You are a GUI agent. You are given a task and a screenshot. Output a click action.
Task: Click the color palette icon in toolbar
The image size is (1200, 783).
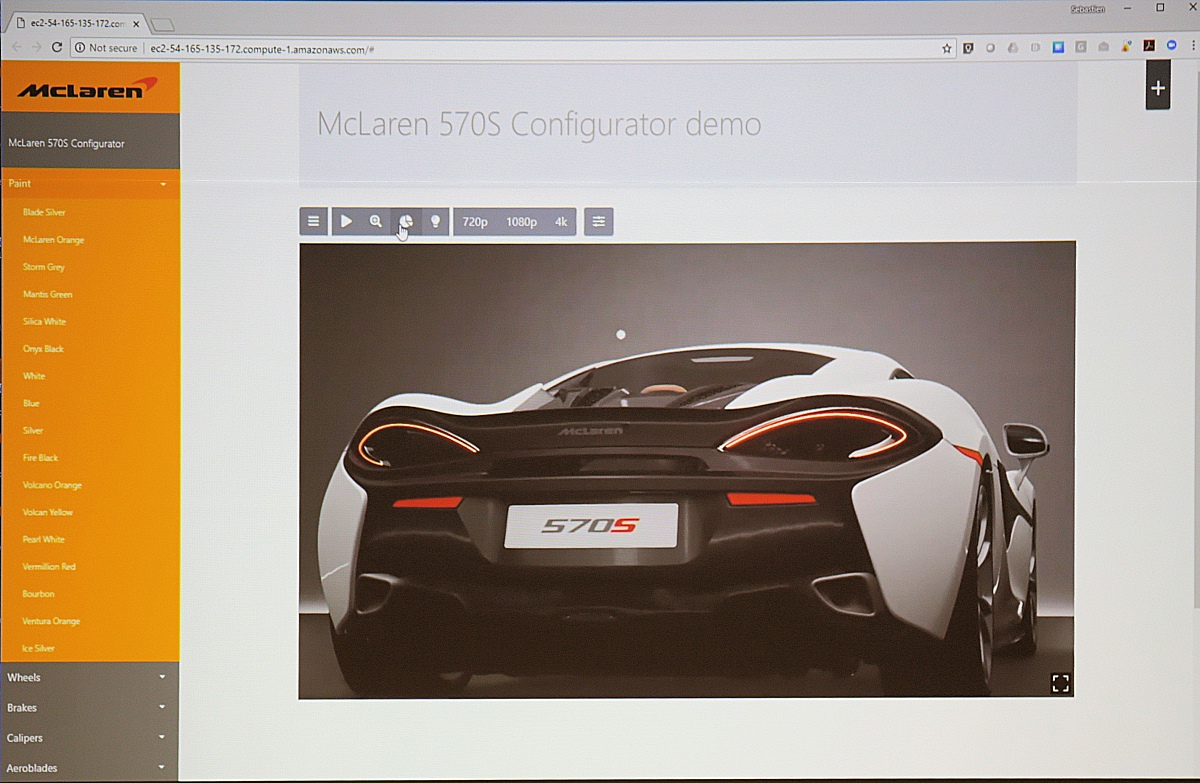click(406, 222)
